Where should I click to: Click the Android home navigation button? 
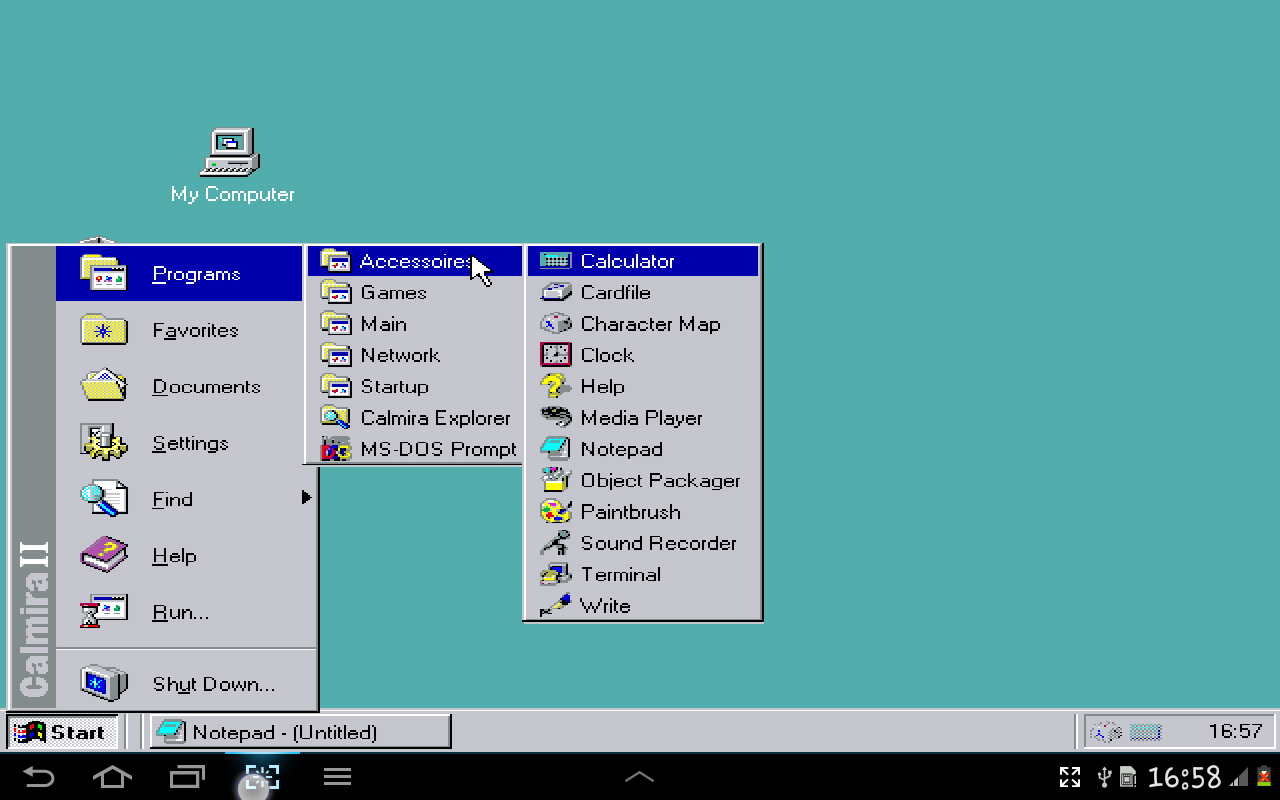click(112, 777)
